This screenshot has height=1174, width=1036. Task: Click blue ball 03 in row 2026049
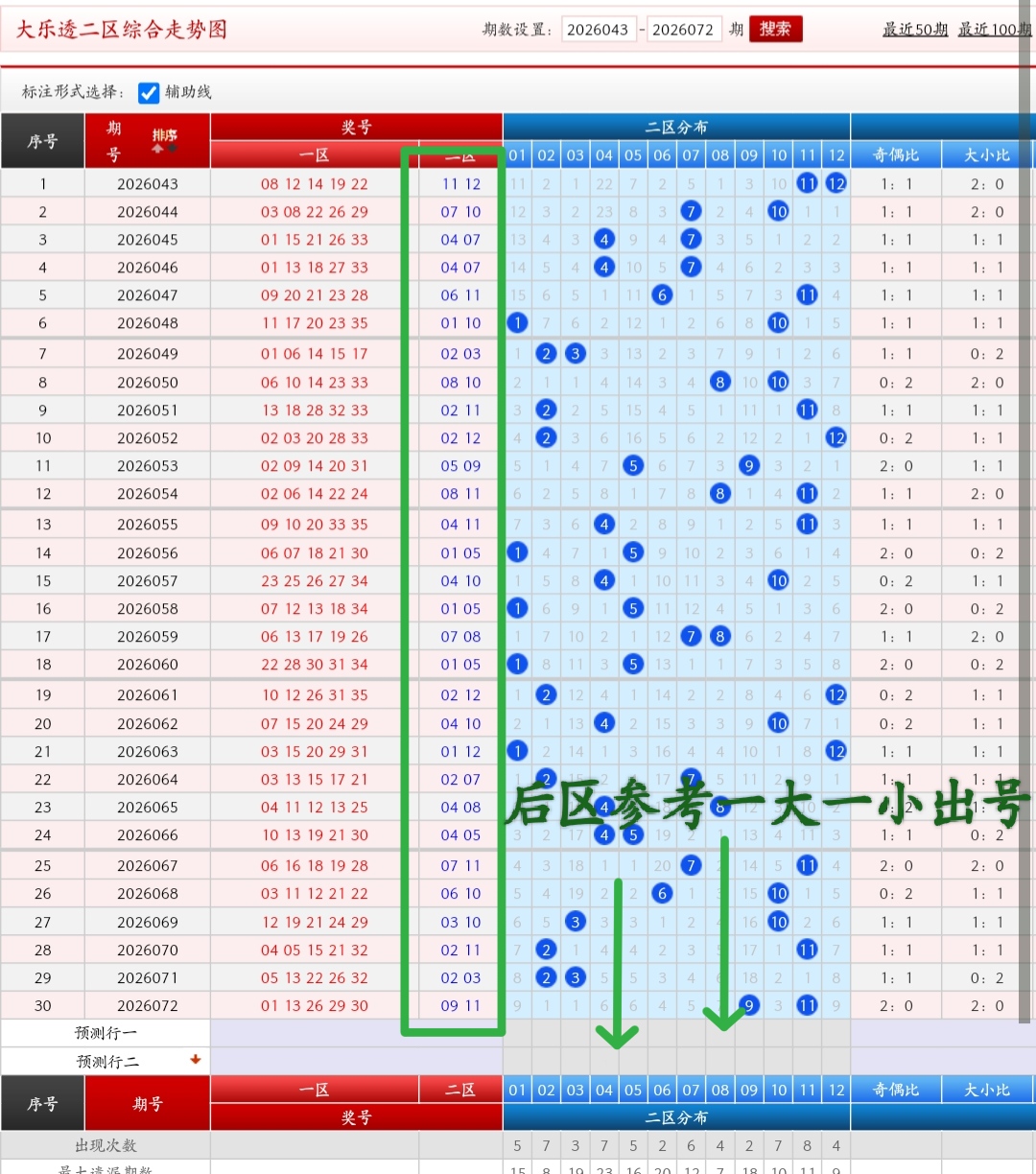pos(576,353)
